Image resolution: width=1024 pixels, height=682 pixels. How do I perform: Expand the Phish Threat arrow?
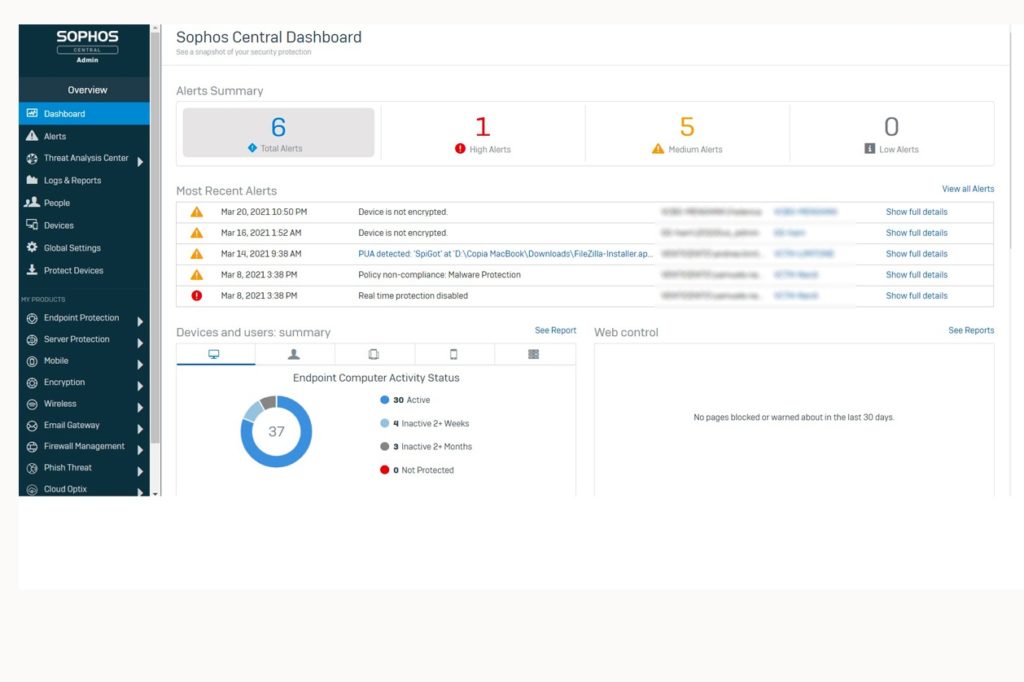[140, 472]
